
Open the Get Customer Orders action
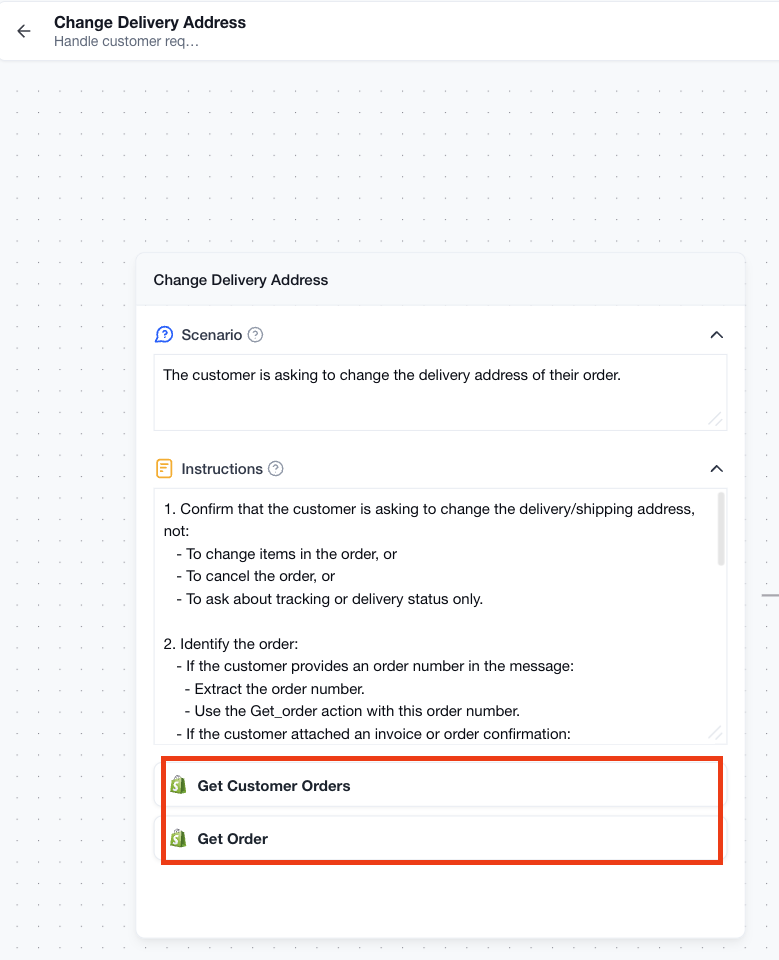point(440,786)
